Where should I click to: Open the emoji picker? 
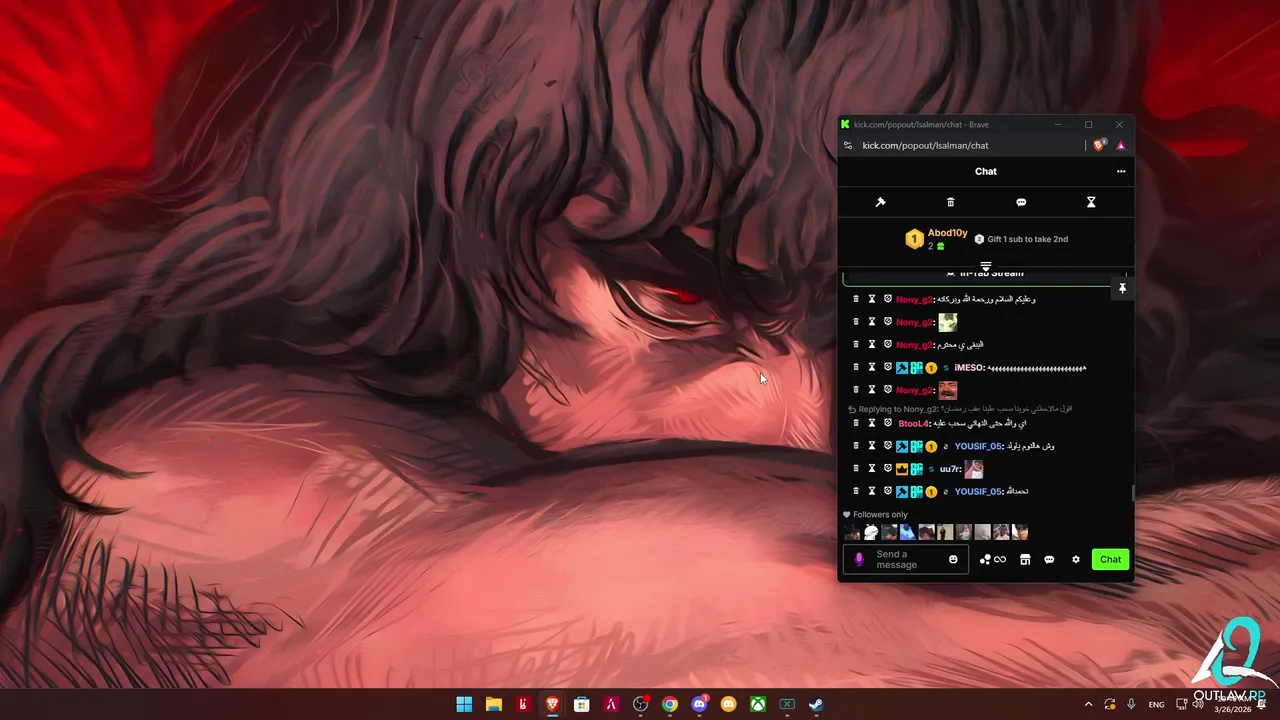point(953,559)
